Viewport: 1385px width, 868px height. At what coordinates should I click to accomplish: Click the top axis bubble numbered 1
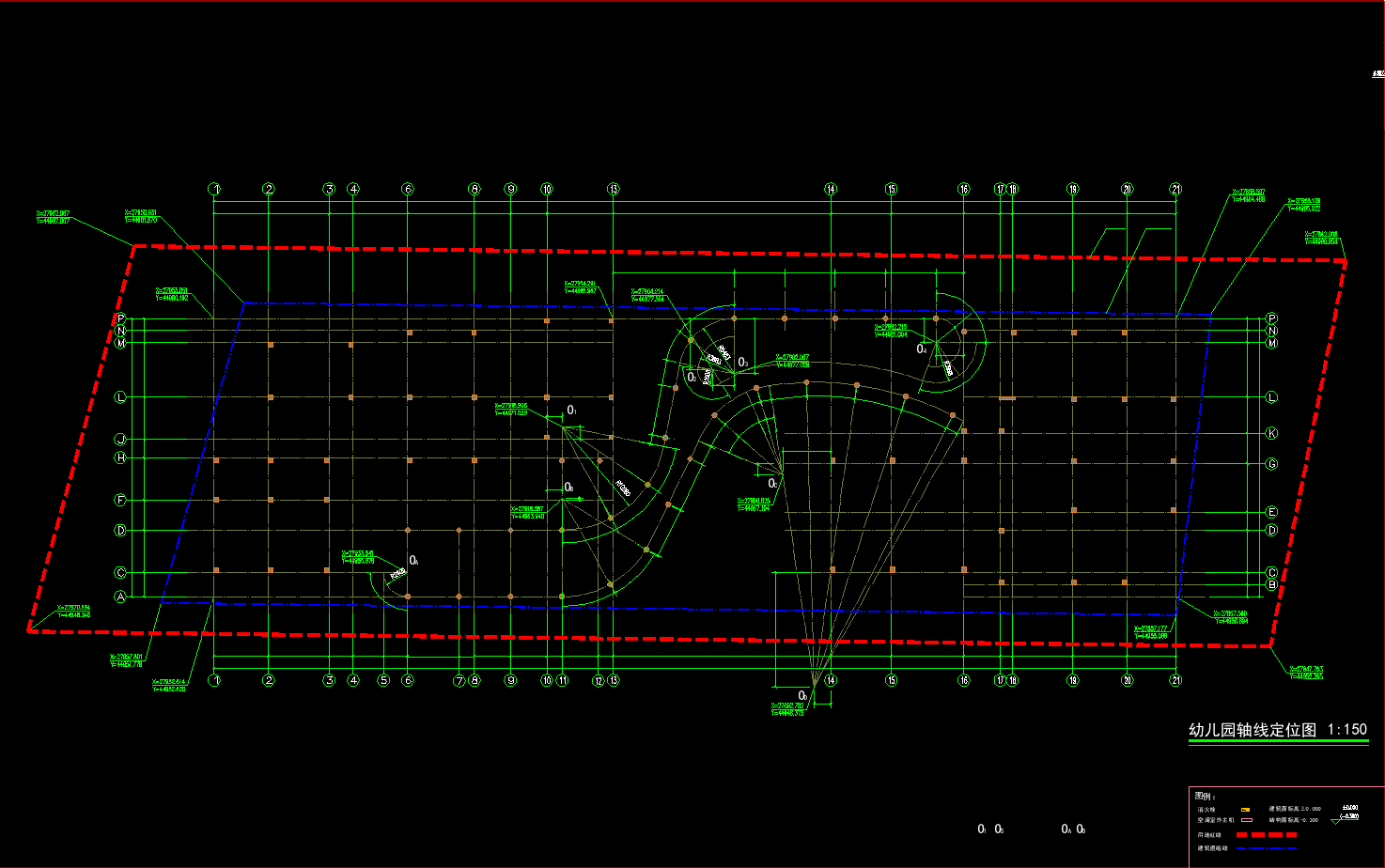pos(214,189)
